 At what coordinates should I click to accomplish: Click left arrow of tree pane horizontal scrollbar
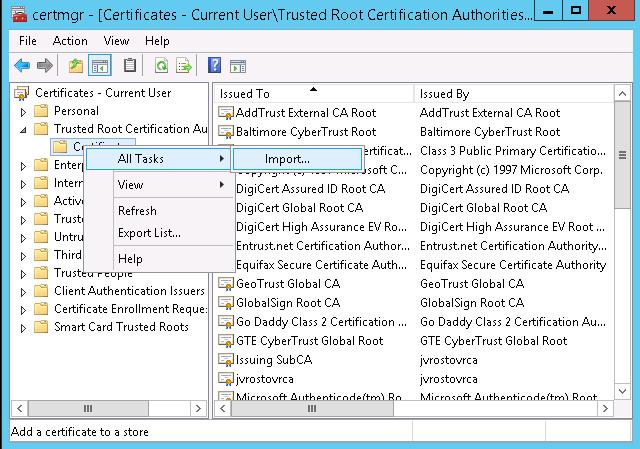click(20, 408)
